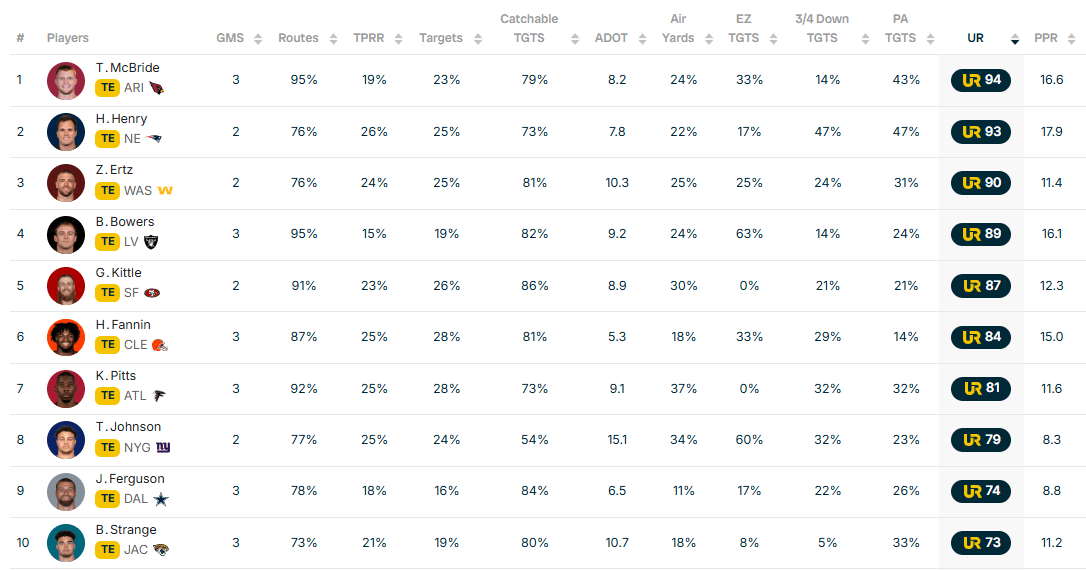Screen dimensions: 1086x570
Task: Click the TE position tag for H. Fannin
Action: click(x=107, y=345)
